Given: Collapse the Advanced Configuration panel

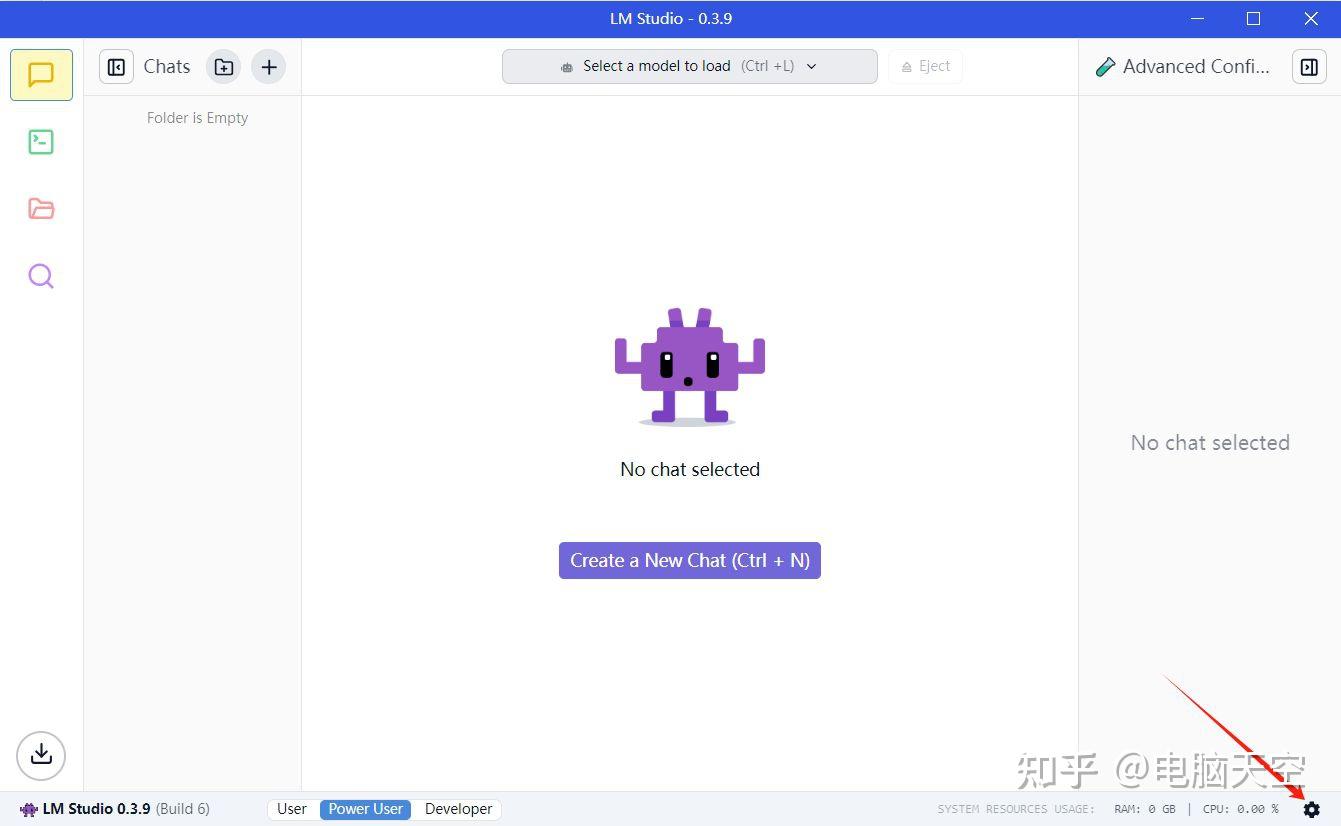Looking at the screenshot, I should (1309, 67).
